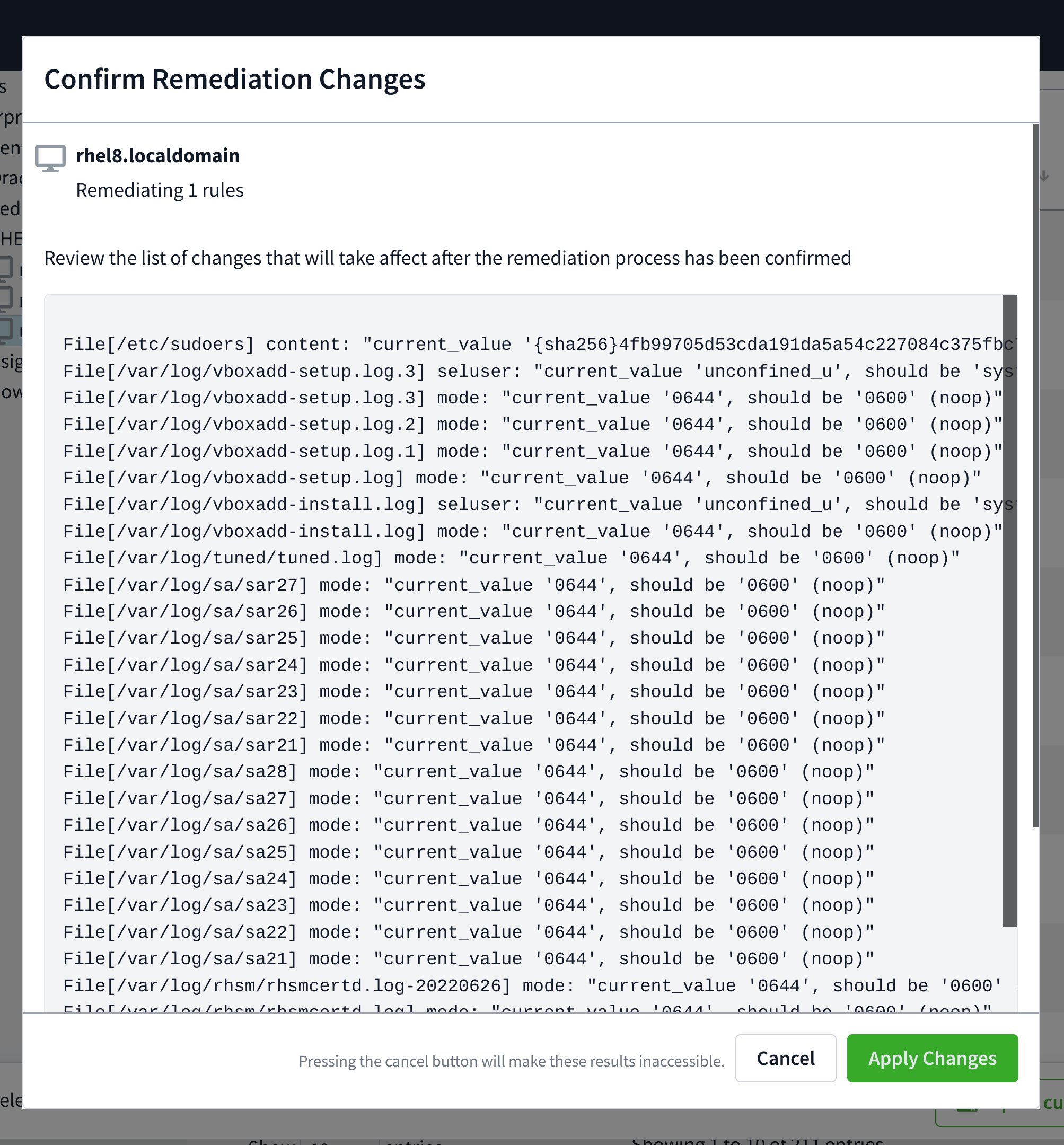Click the /var/log/sa/sar27 mode line
1064x1145 pixels.
473,585
